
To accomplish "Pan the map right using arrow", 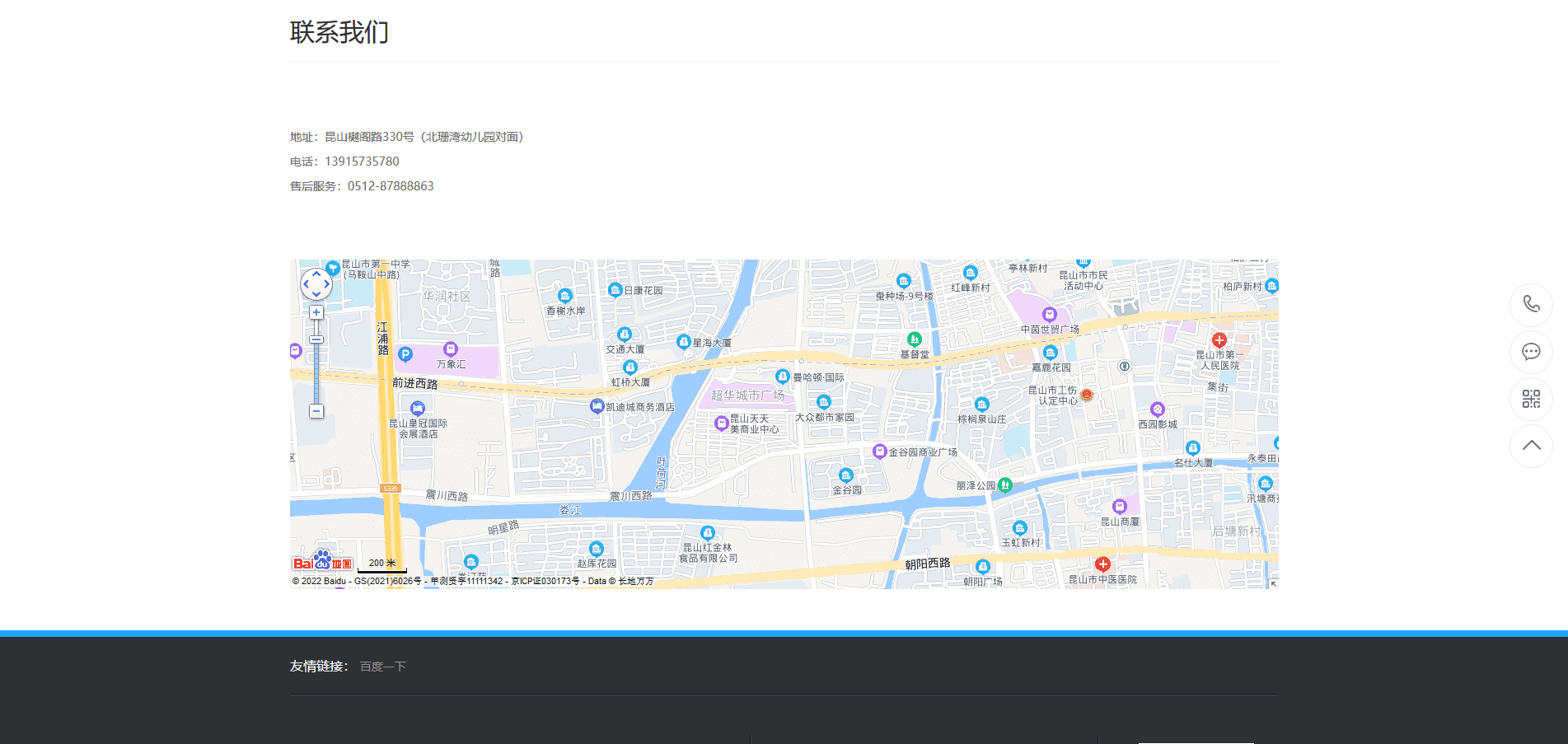I will click(x=327, y=284).
